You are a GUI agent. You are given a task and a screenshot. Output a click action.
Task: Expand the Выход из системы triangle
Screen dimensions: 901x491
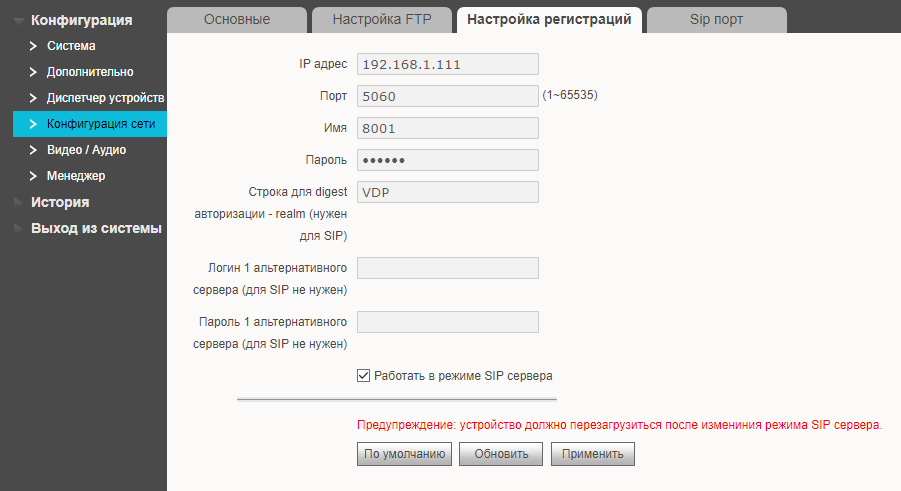coord(18,228)
